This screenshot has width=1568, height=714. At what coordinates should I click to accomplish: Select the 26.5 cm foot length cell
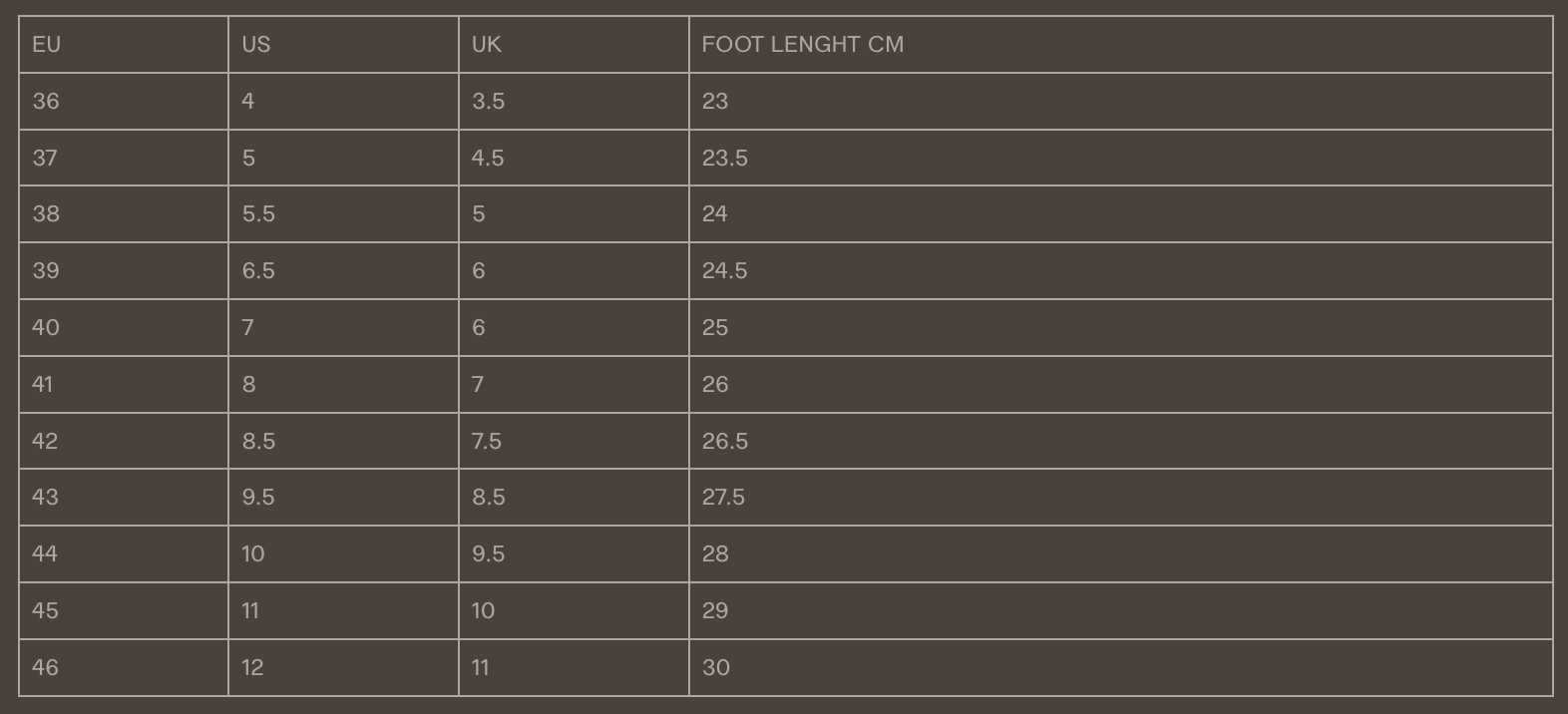pyautogui.click(x=725, y=442)
